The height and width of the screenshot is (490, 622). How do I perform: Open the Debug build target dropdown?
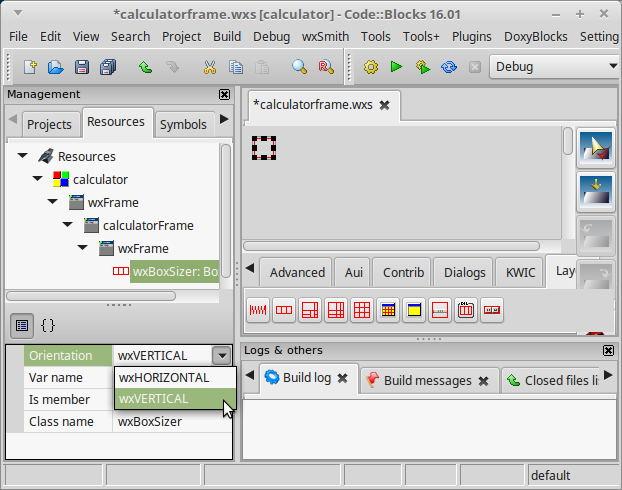pos(554,67)
